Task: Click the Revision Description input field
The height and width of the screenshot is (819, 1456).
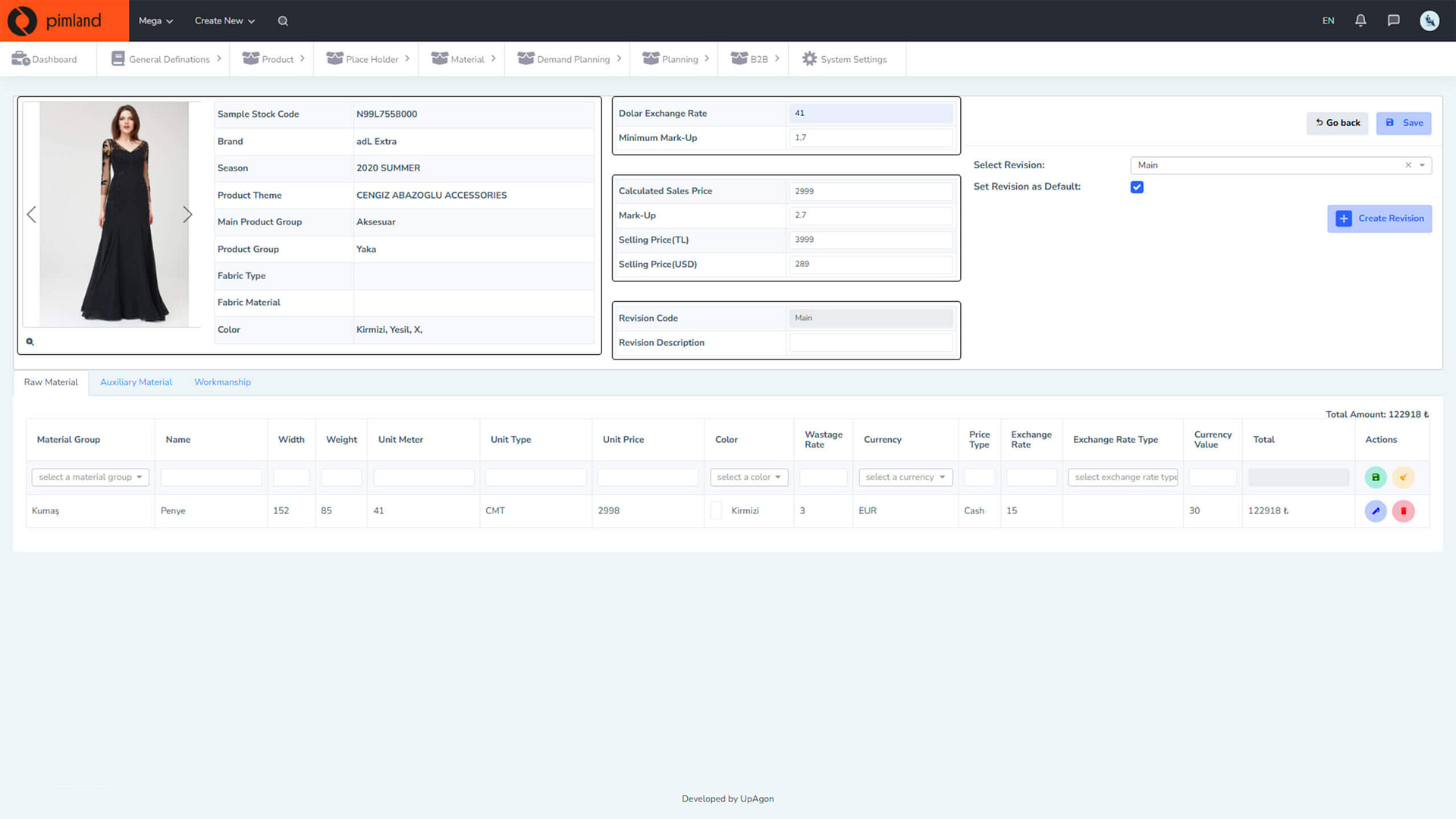Action: click(871, 343)
